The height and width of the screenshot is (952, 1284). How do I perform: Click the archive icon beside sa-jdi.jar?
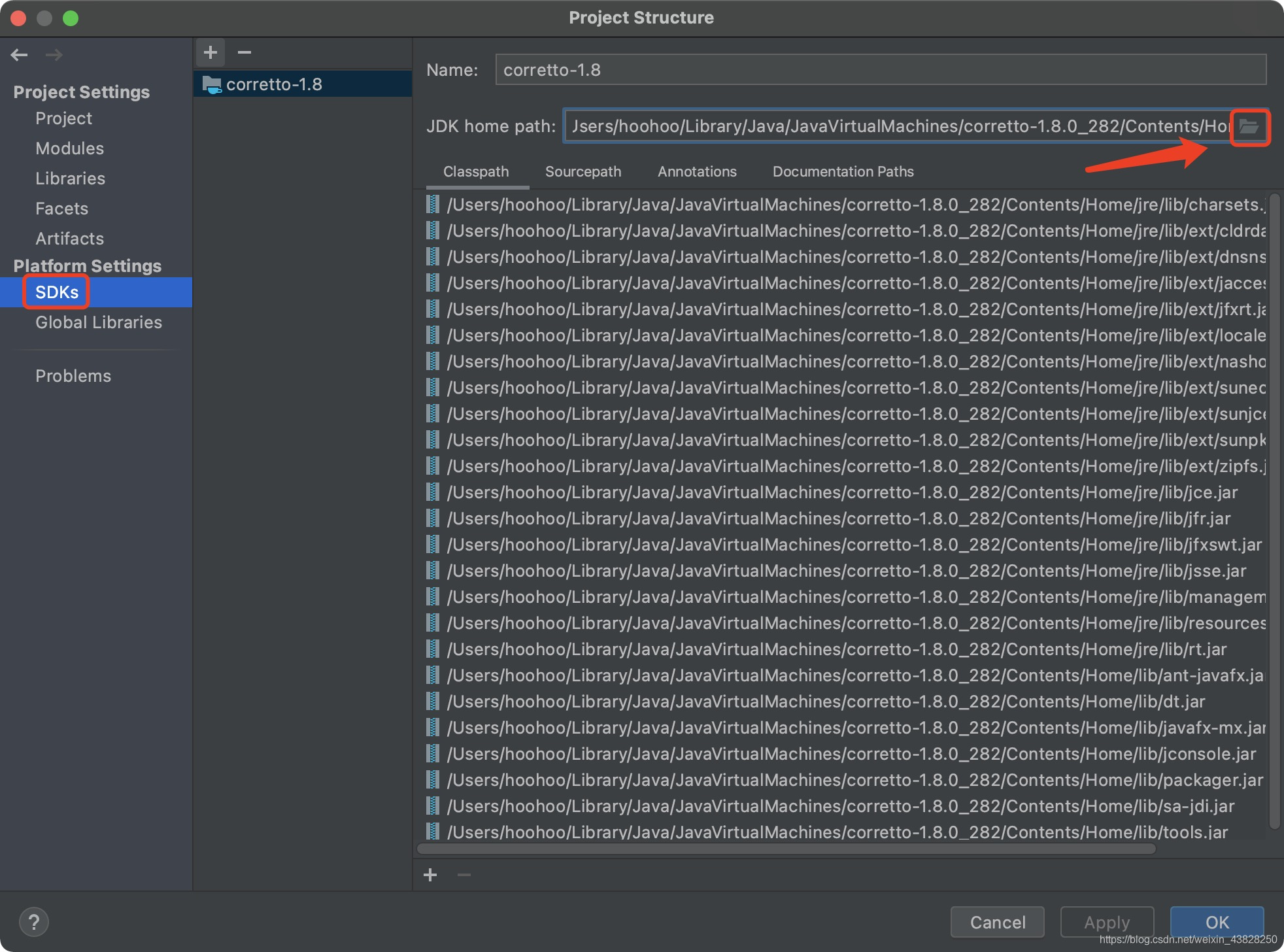[433, 806]
